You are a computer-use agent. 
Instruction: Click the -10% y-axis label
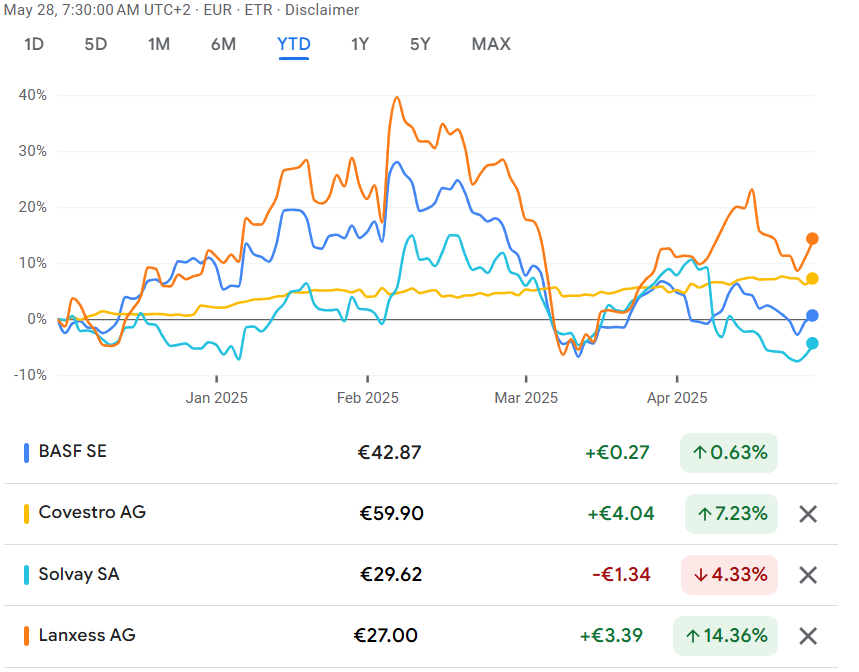coord(30,375)
